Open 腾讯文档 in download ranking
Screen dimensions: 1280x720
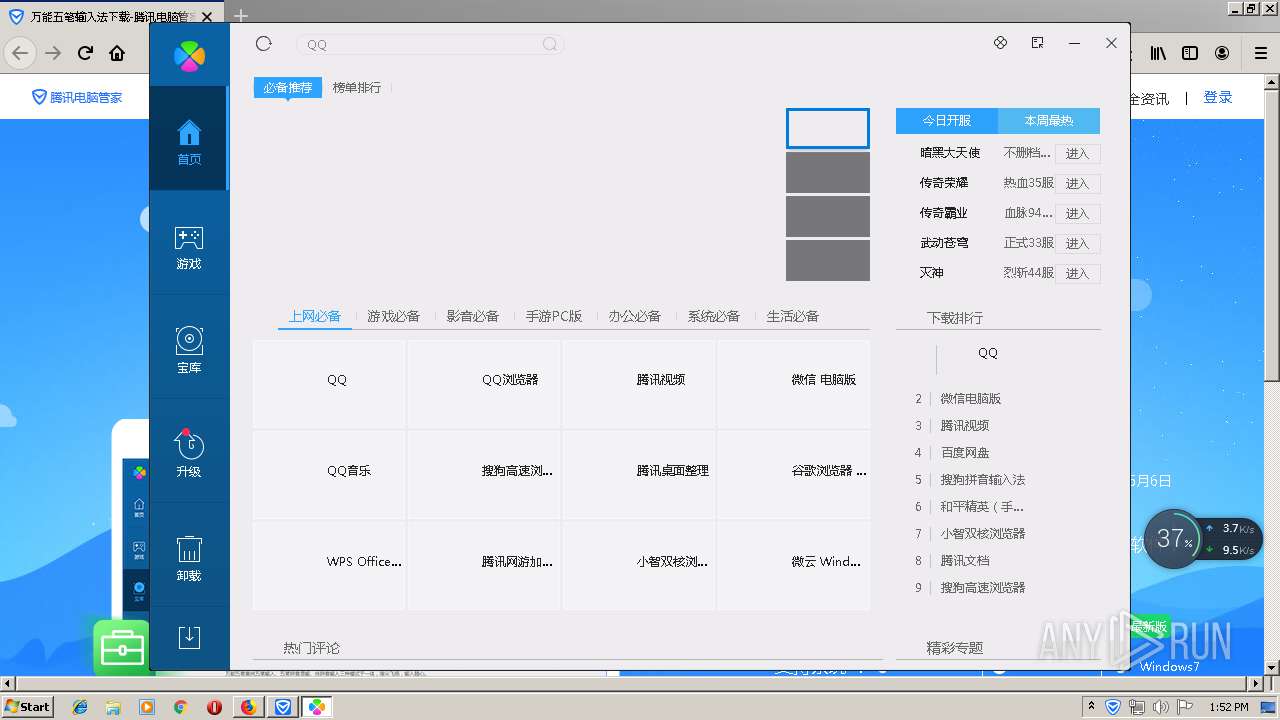click(965, 561)
